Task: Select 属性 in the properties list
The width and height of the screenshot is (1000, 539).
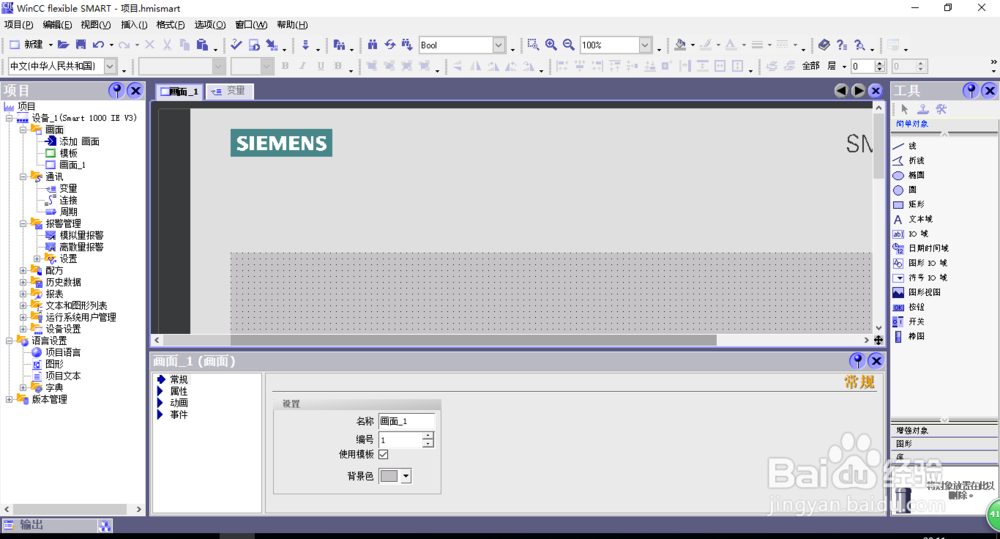Action: pyautogui.click(x=179, y=391)
